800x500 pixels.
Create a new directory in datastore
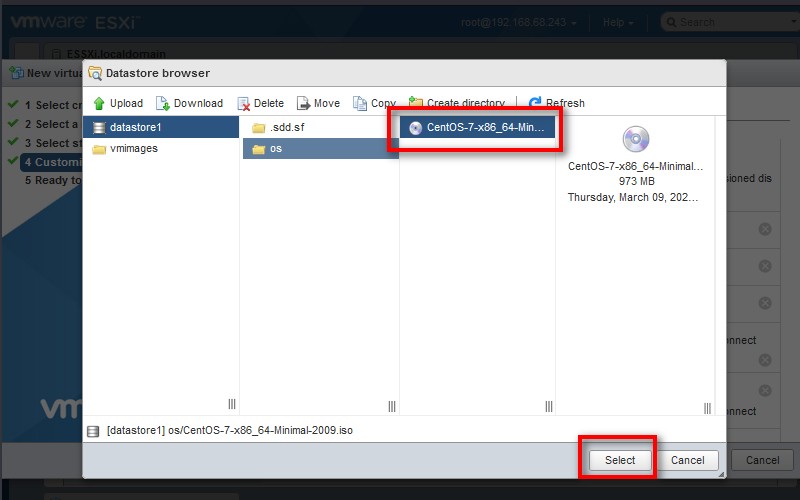(x=416, y=103)
